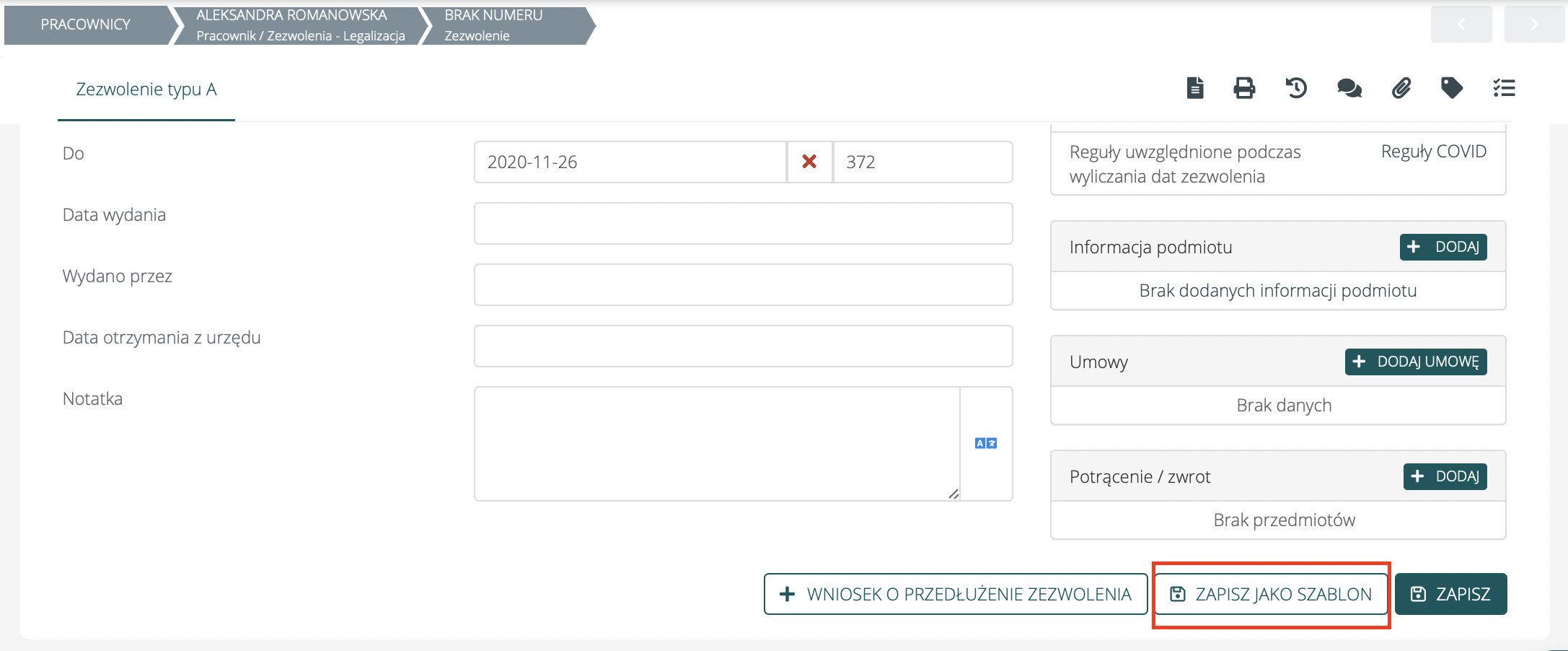Screen dimensions: 1568x651
Task: Click ZAPISZ JAKO SZABLON button
Action: [x=1271, y=594]
